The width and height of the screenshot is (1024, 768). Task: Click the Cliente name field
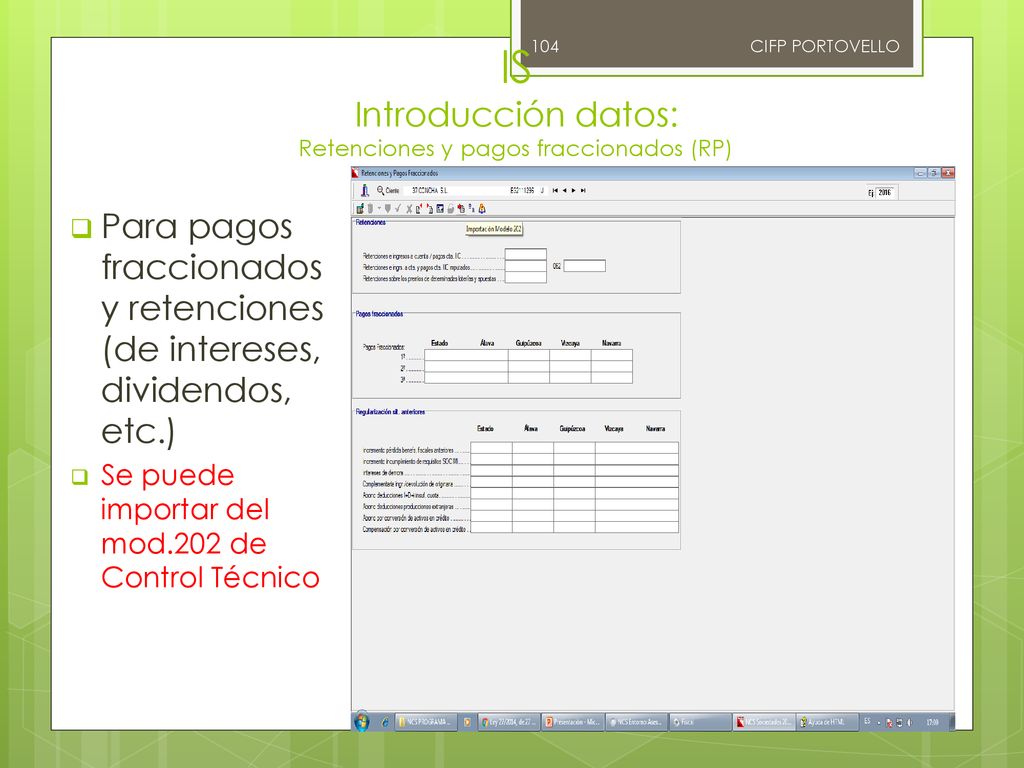click(455, 191)
